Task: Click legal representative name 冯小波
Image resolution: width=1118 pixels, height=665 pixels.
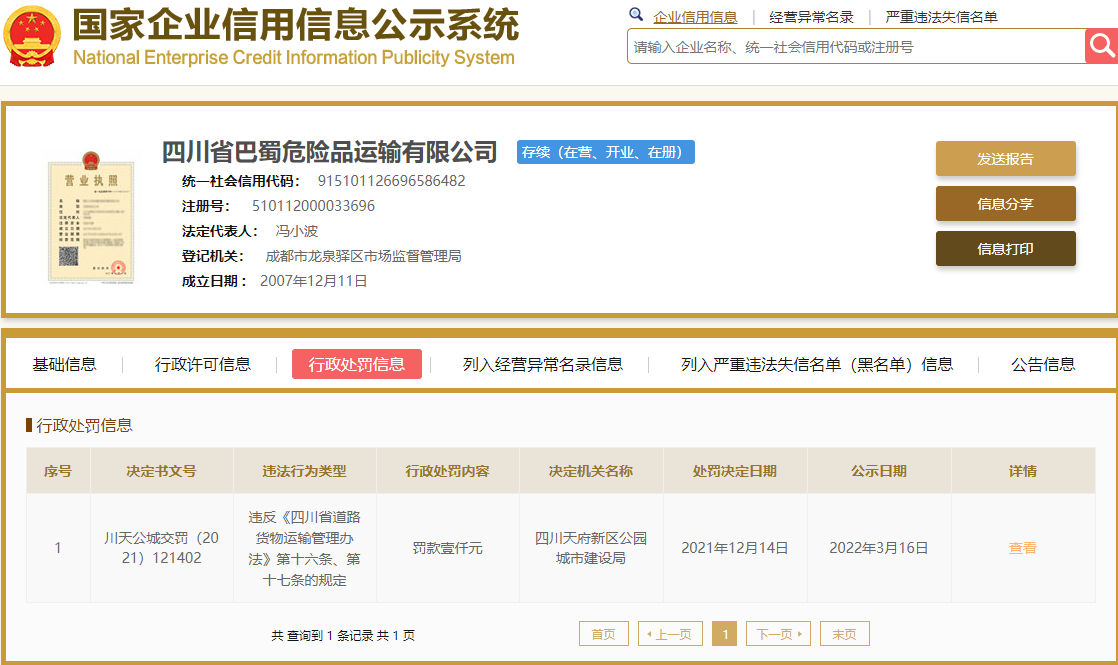Action: click(297, 231)
